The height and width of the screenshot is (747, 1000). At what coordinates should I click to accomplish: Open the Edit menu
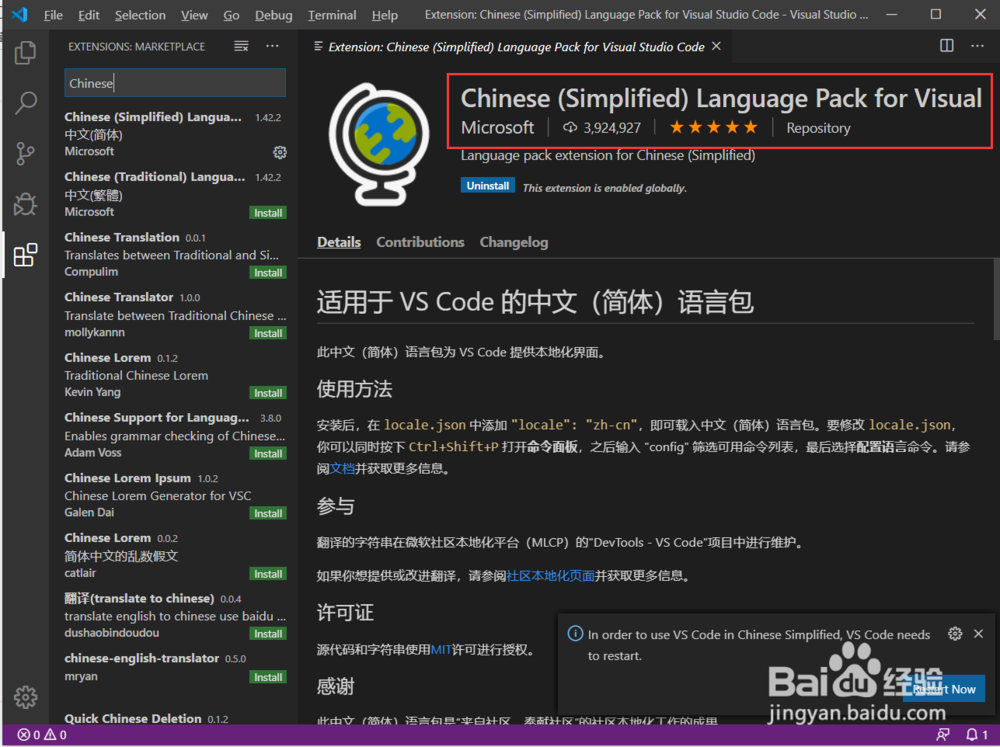[89, 15]
